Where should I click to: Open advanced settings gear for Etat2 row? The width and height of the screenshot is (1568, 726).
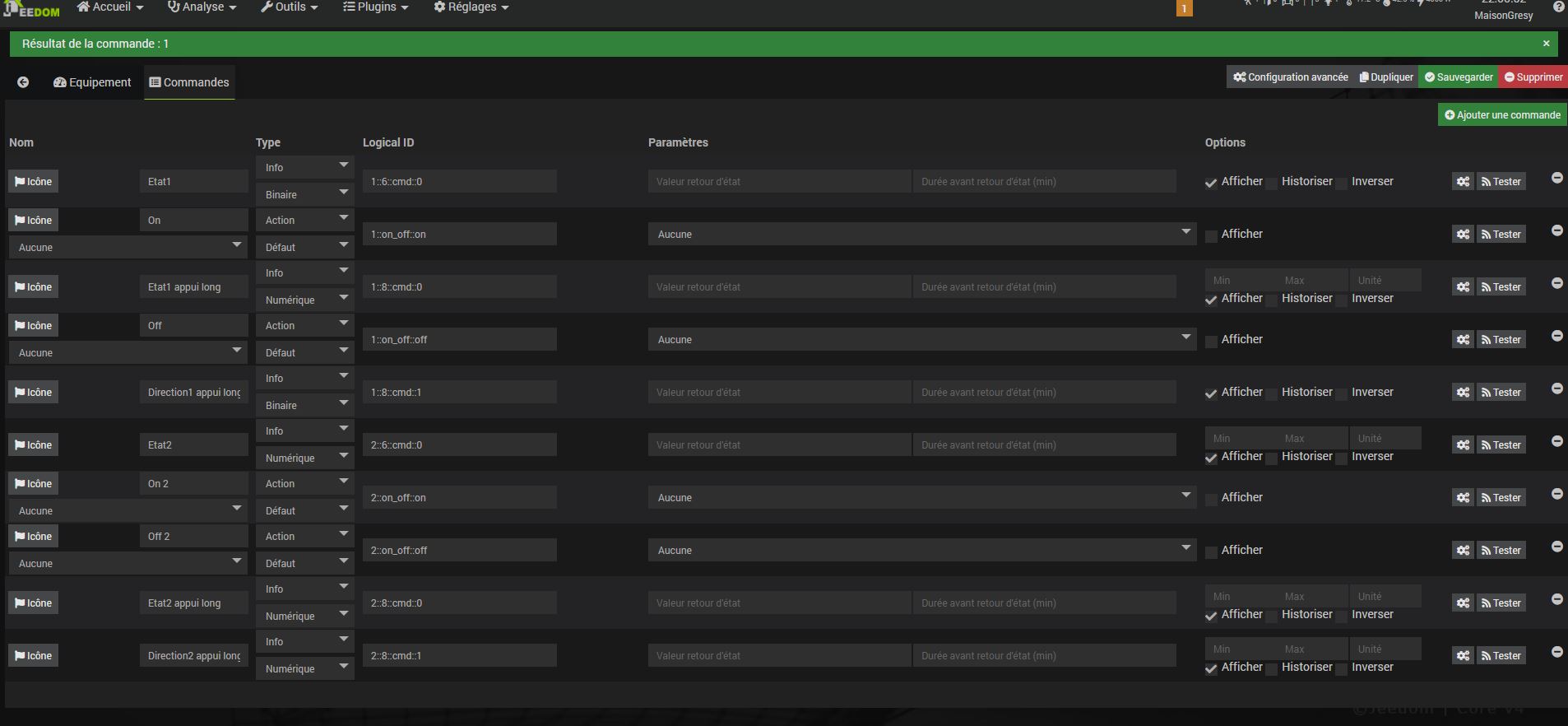pyautogui.click(x=1463, y=445)
